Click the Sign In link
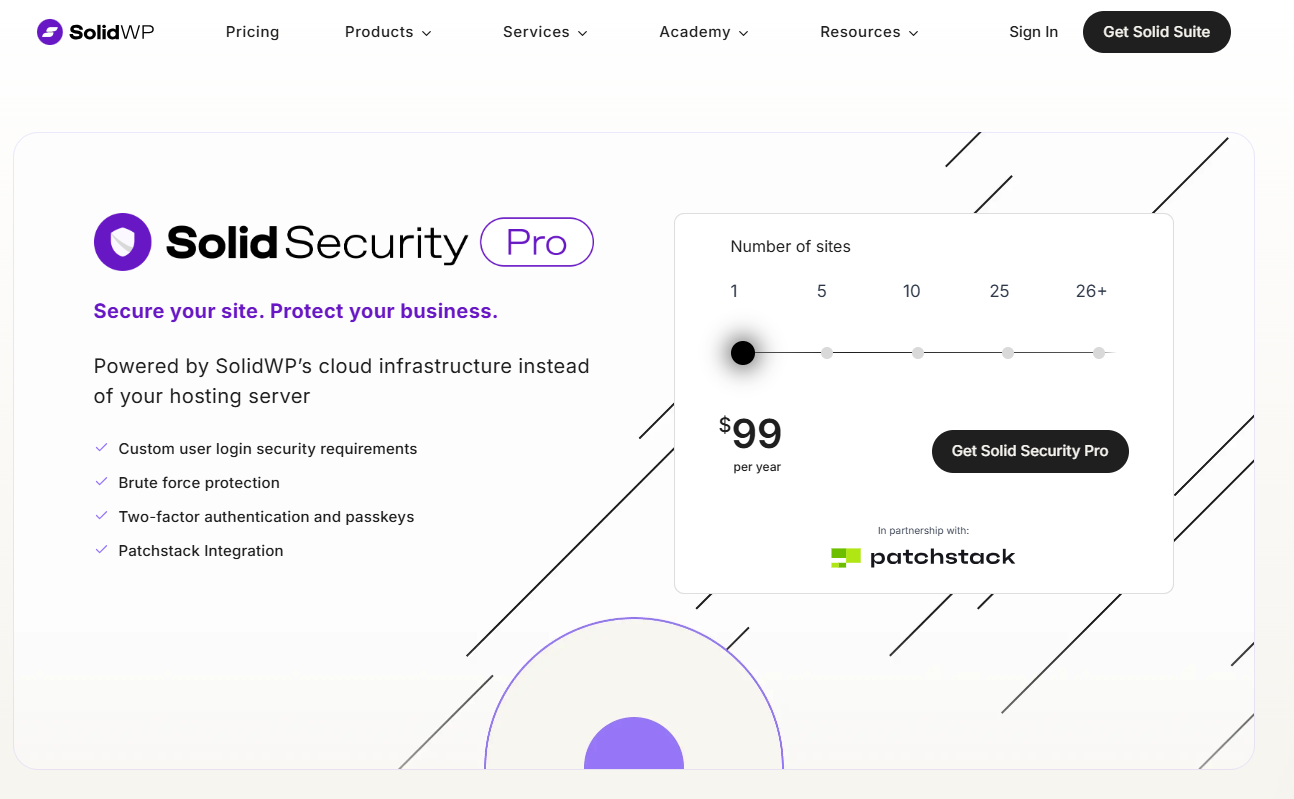 pyautogui.click(x=1033, y=31)
